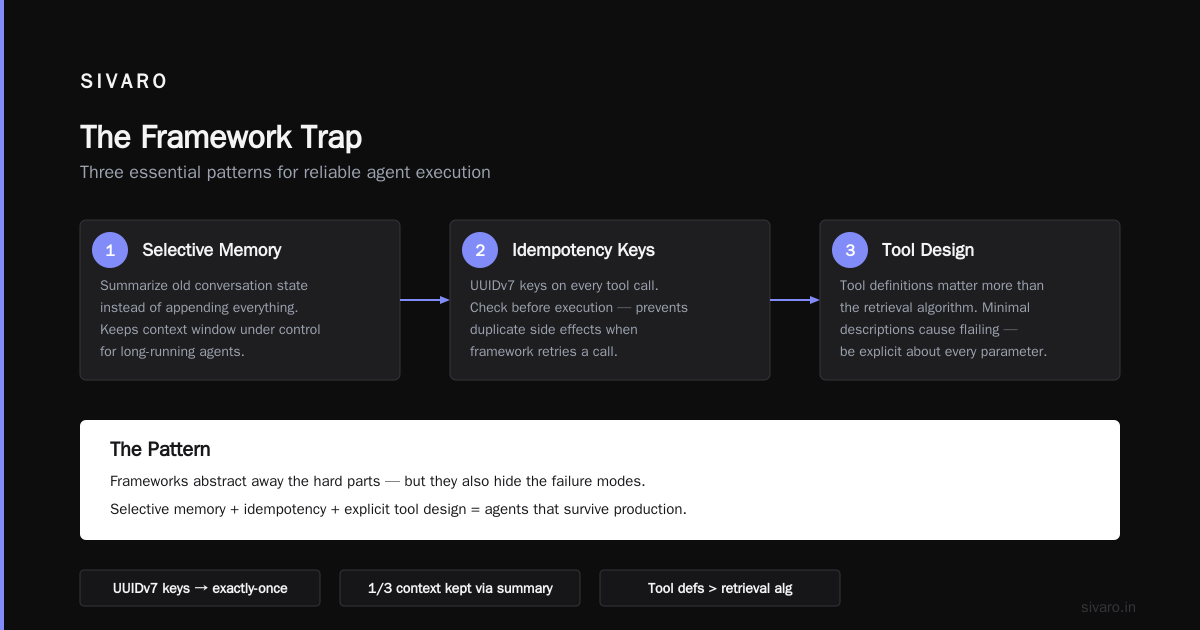Viewport: 1200px width, 630px height.
Task: Click text 'descriptions cause flailing —'
Action: 927,329
